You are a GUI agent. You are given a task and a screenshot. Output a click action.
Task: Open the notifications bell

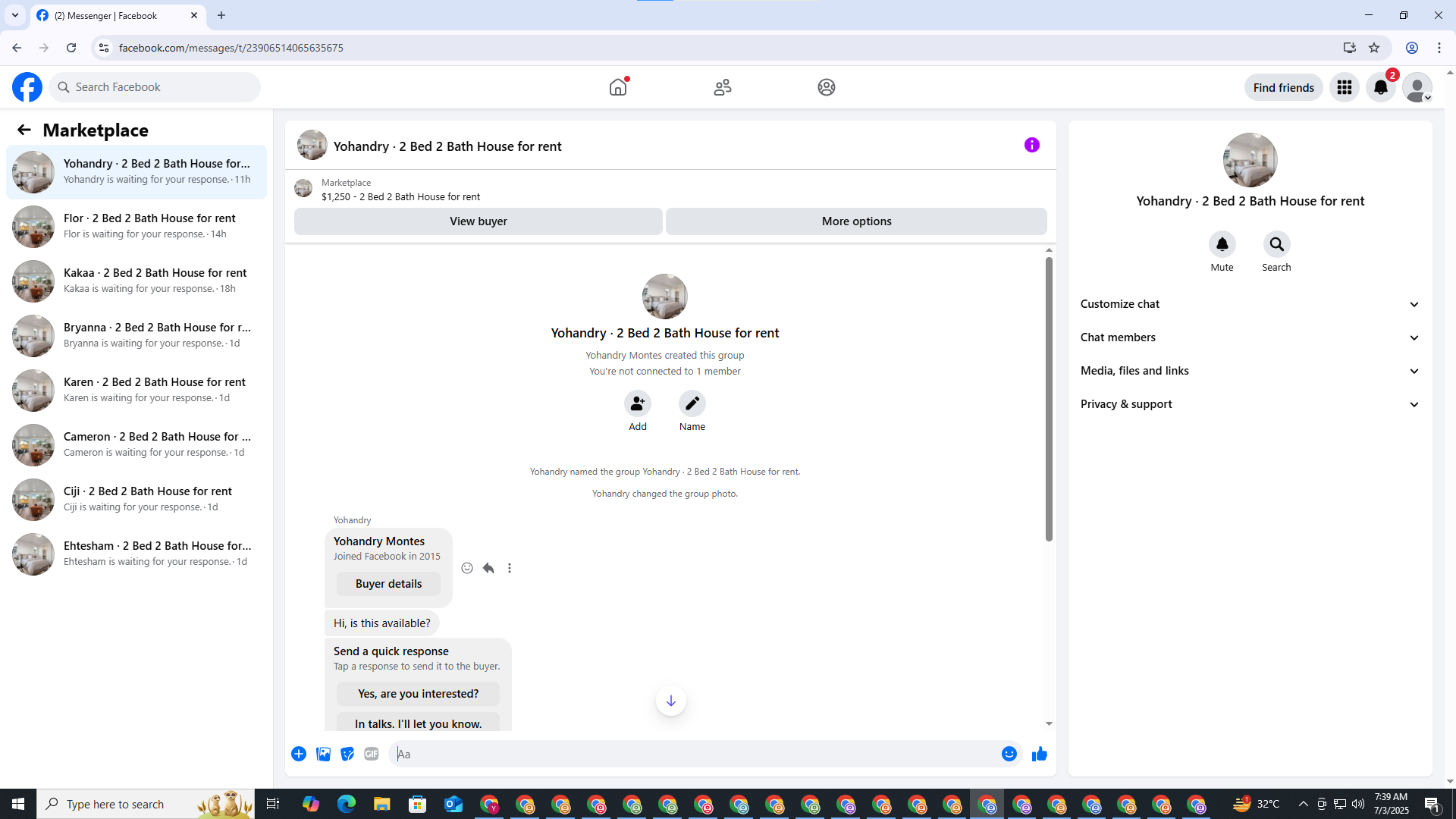1380,87
